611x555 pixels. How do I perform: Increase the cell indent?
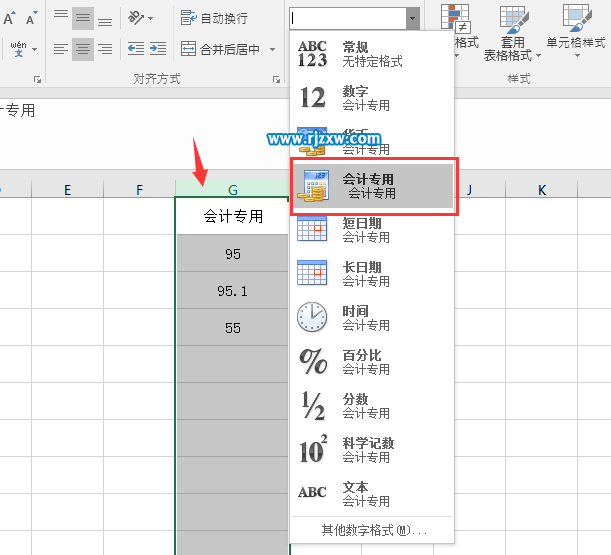tap(158, 49)
